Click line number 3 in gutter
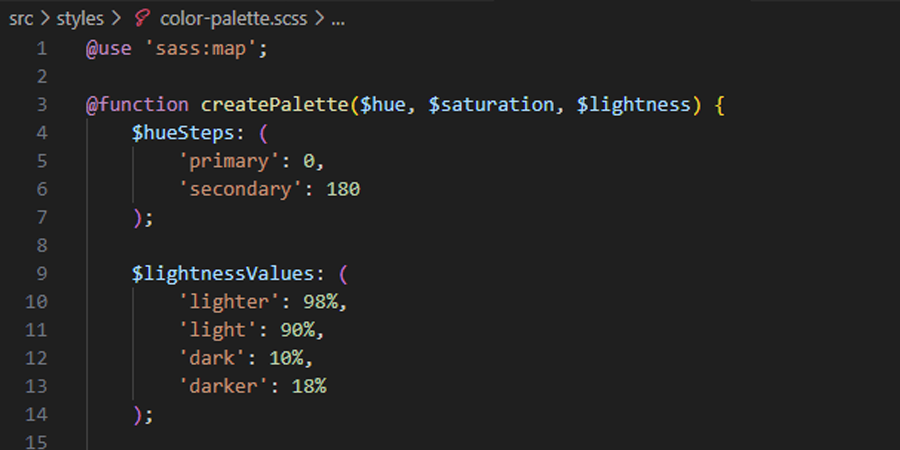 point(41,104)
